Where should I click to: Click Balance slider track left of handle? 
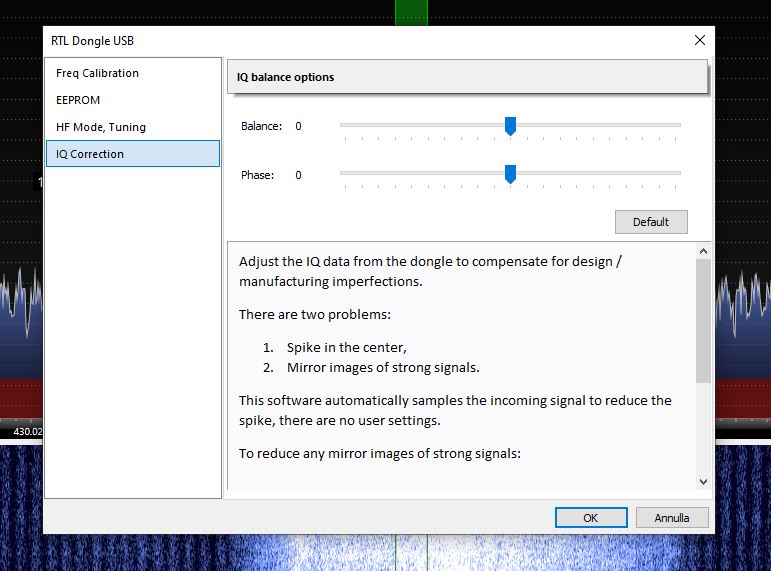tap(420, 126)
